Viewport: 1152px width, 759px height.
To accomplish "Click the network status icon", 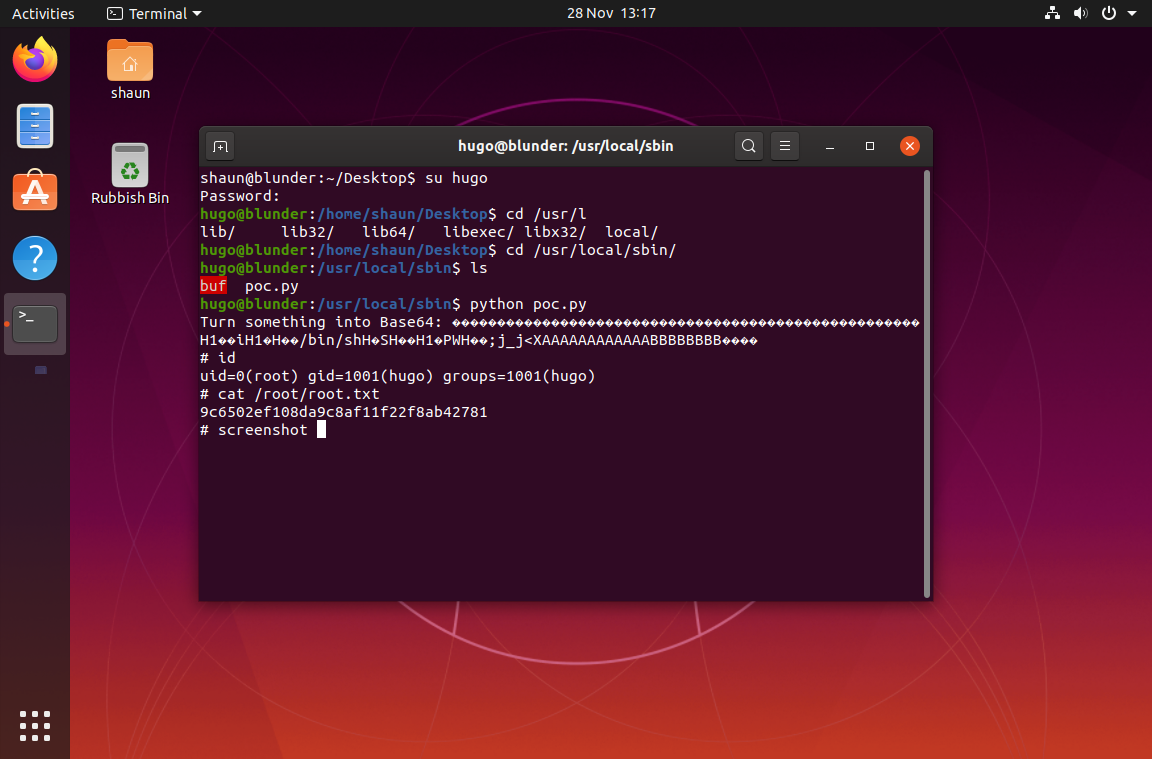I will click(1052, 13).
